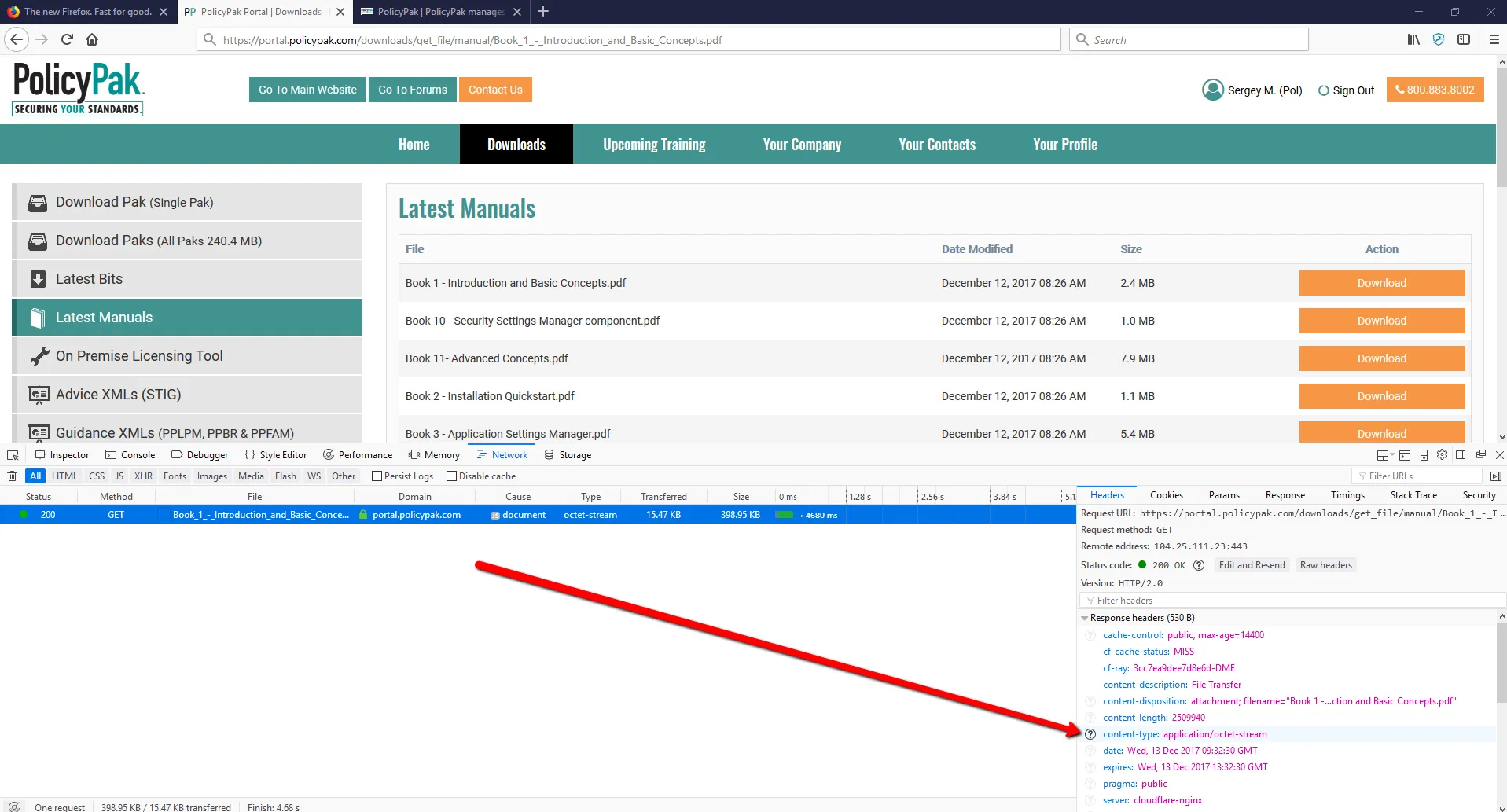Check the Disable cache option
Image resolution: width=1507 pixels, height=812 pixels.
point(451,476)
